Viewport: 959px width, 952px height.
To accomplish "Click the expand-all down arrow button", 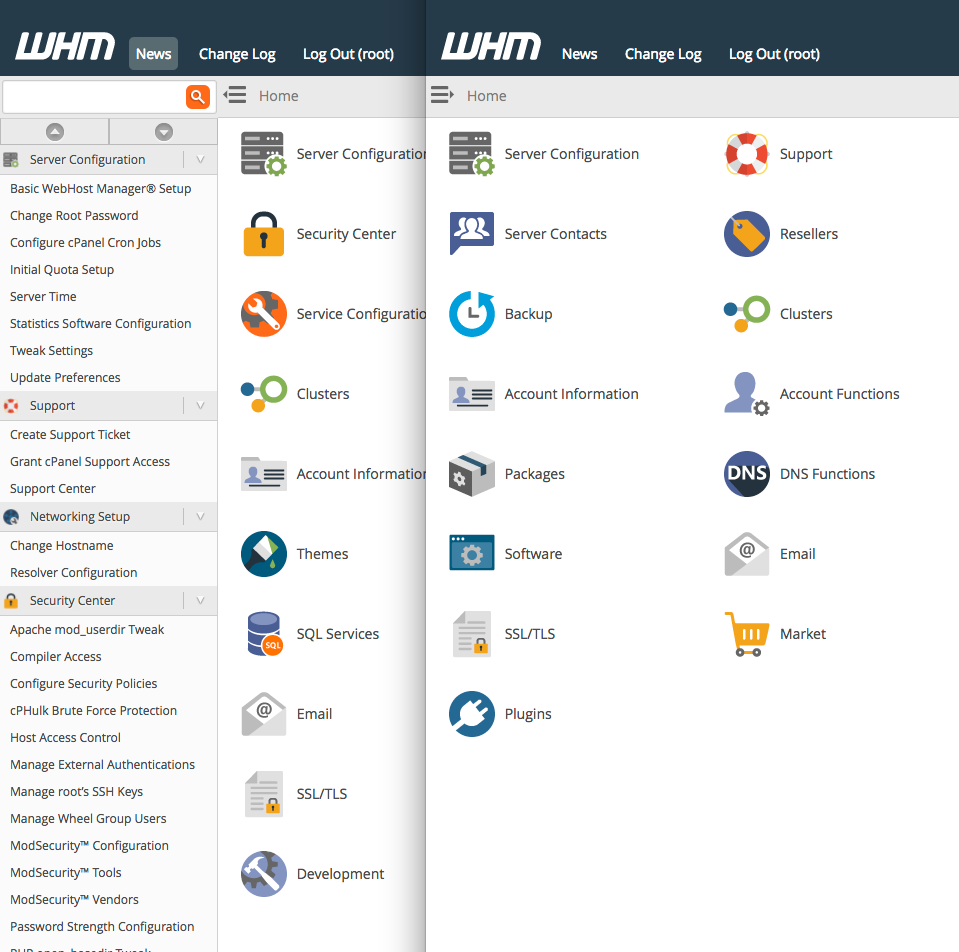I will pos(163,131).
